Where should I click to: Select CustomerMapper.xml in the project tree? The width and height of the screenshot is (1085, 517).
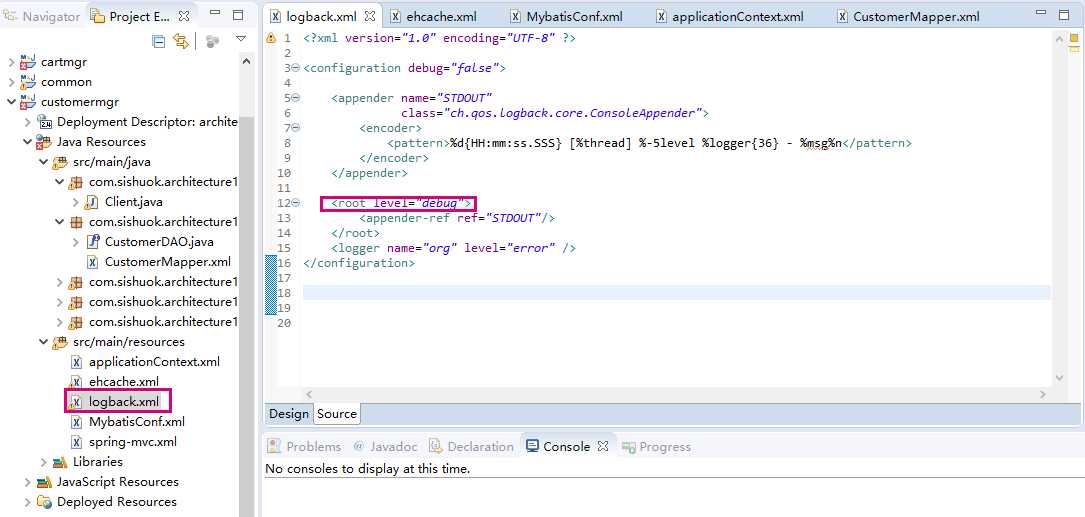click(167, 262)
